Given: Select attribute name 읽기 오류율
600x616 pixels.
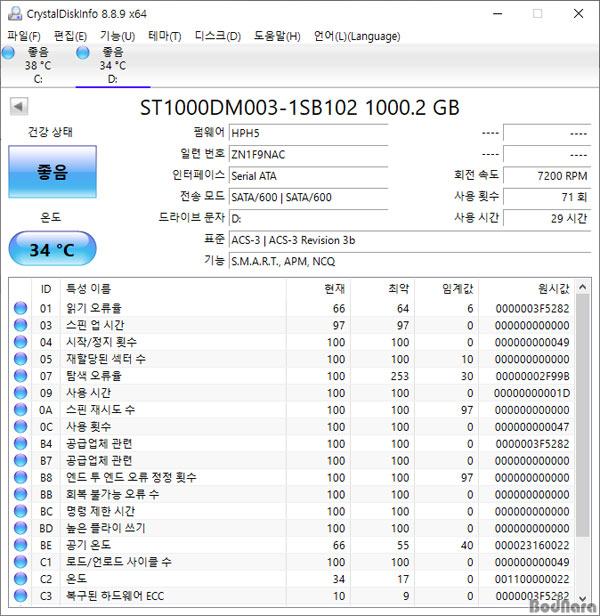Looking at the screenshot, I should tap(94, 308).
